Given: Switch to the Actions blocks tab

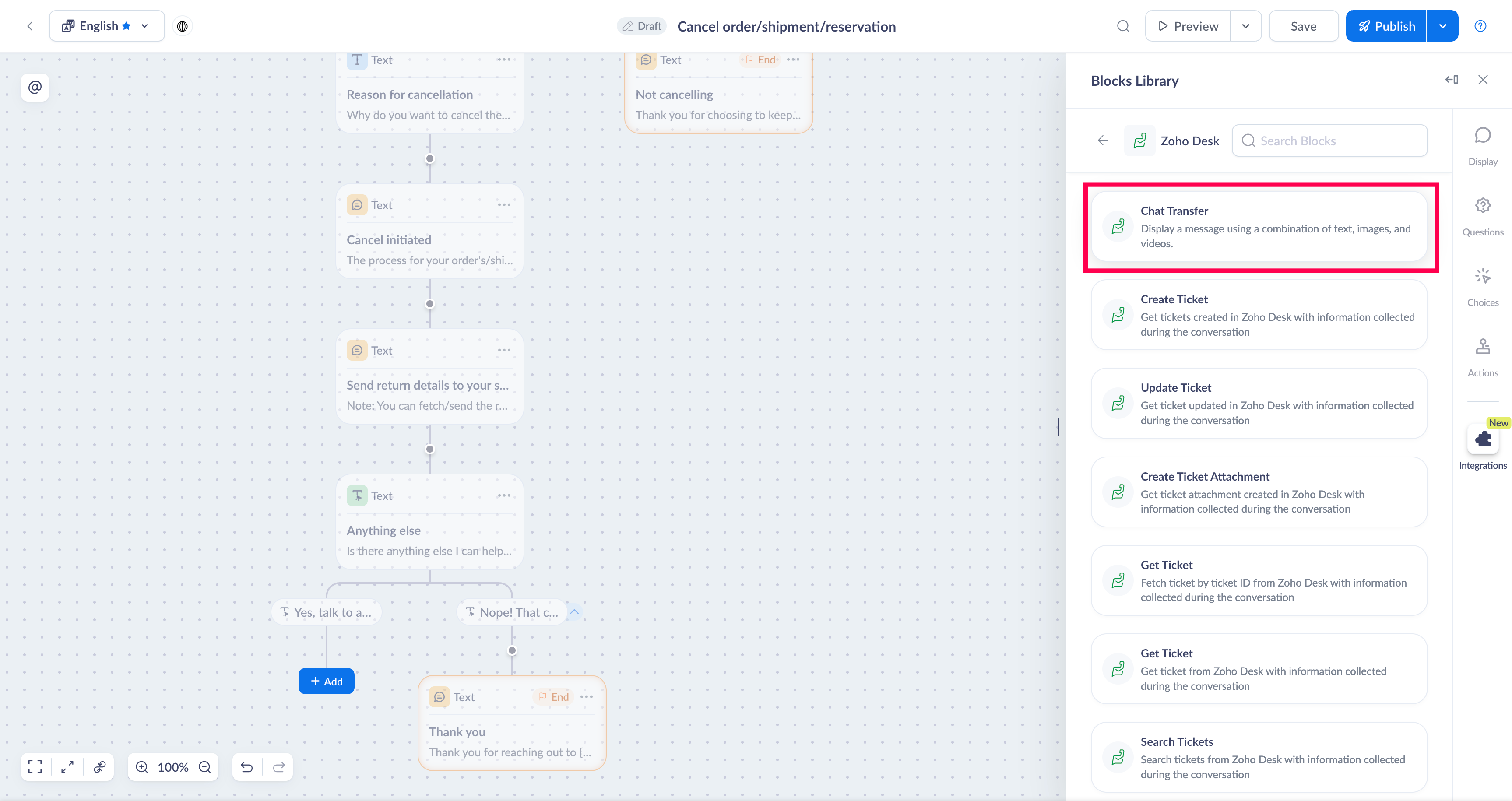Looking at the screenshot, I should (x=1483, y=357).
